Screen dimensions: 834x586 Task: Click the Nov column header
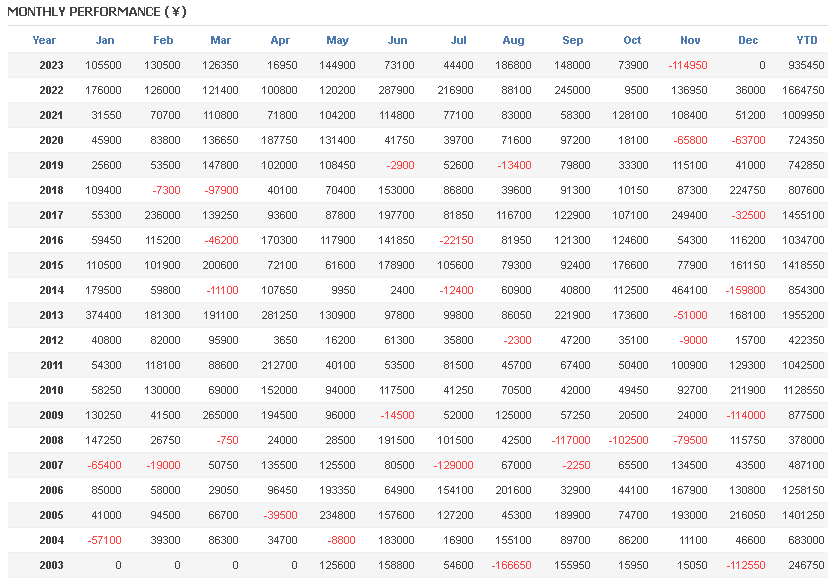coord(690,40)
